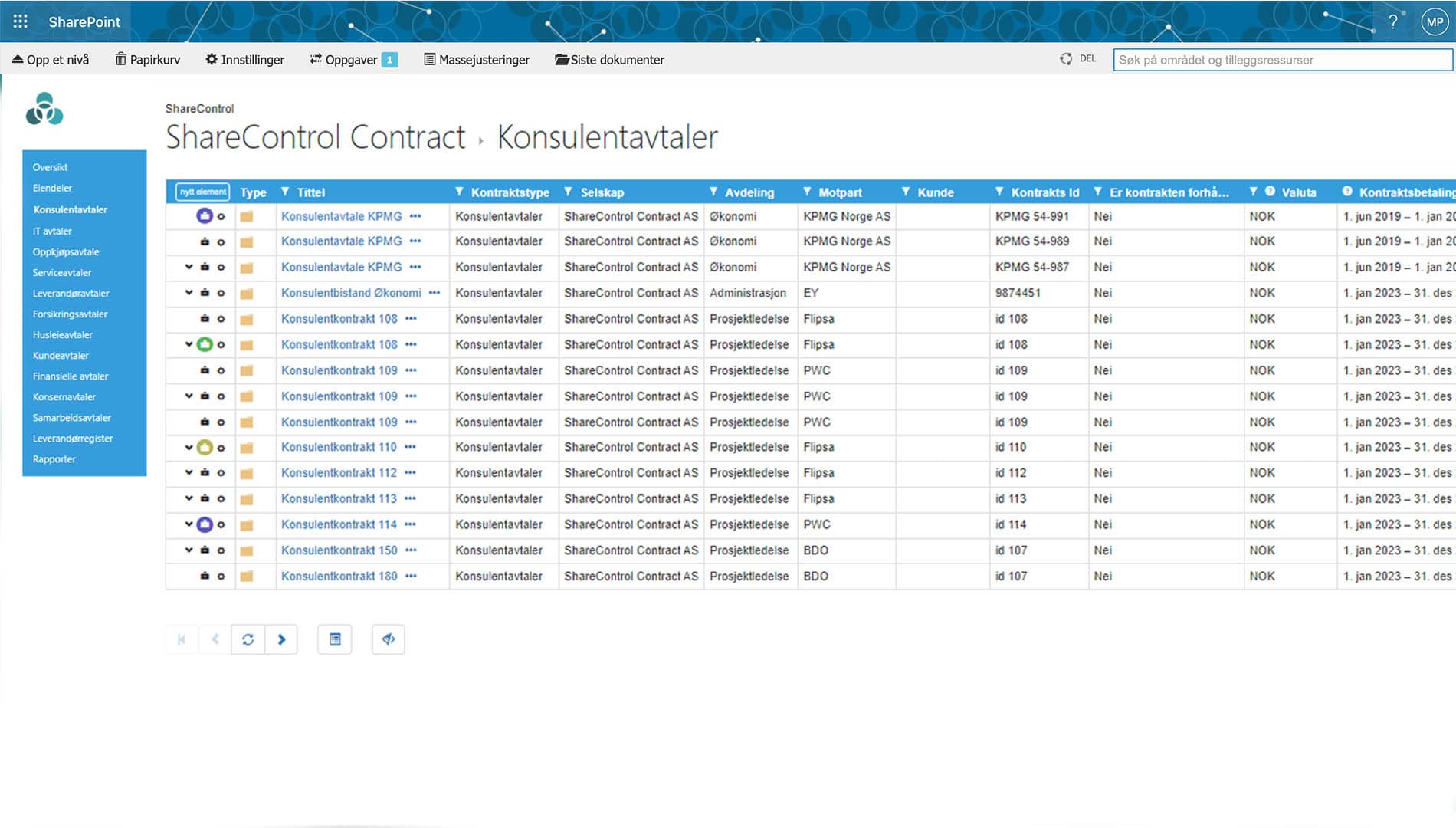
Task: Click the Massejusteringer list icon
Action: coord(429,59)
